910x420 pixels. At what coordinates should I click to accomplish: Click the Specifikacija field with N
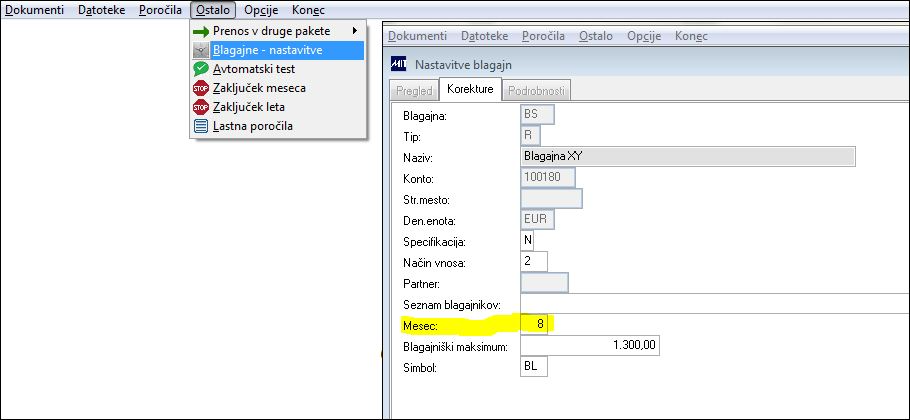pos(527,240)
